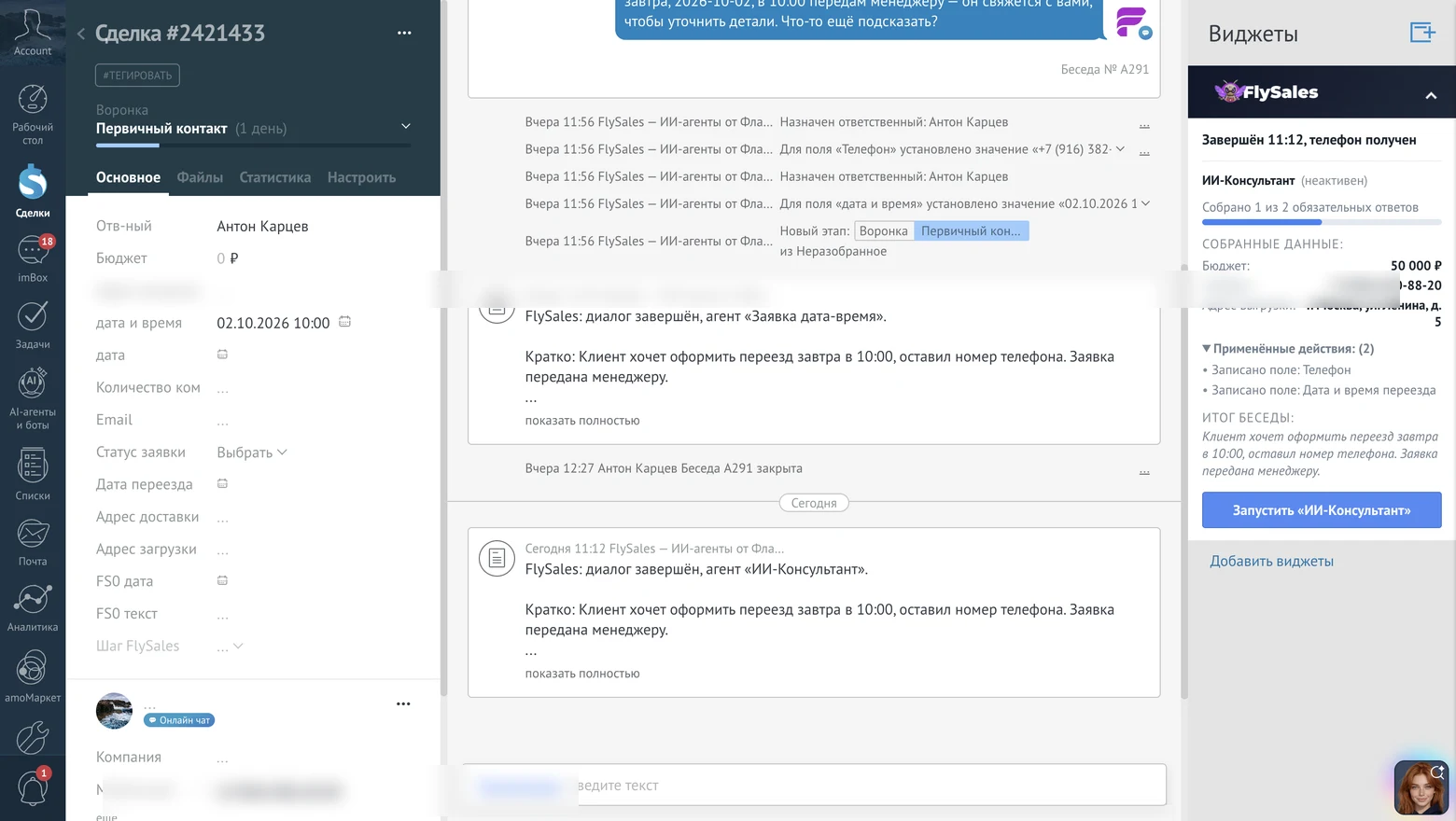Open the Статус заявки Выбрать dropdown

(252, 452)
